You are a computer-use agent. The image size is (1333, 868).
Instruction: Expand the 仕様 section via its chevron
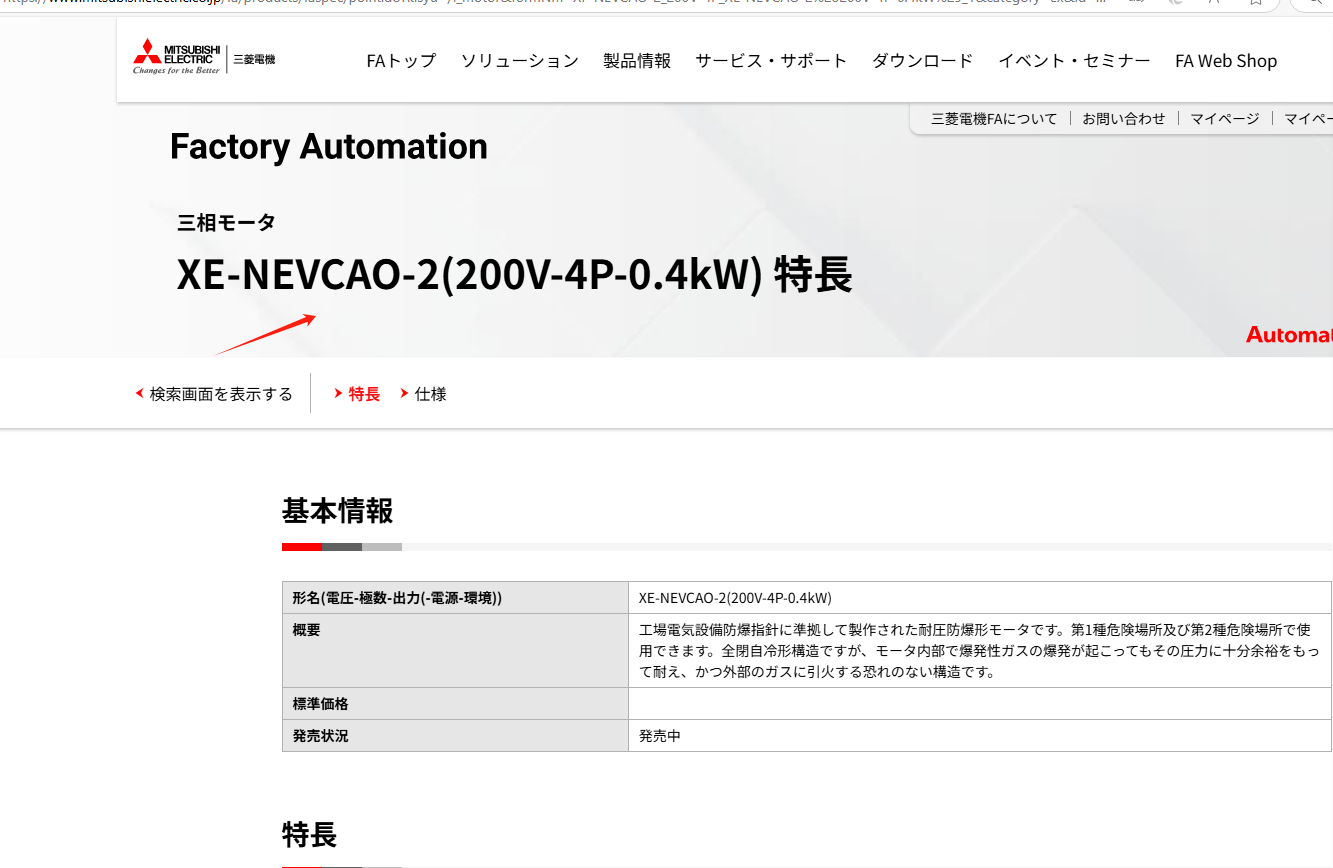pos(403,393)
